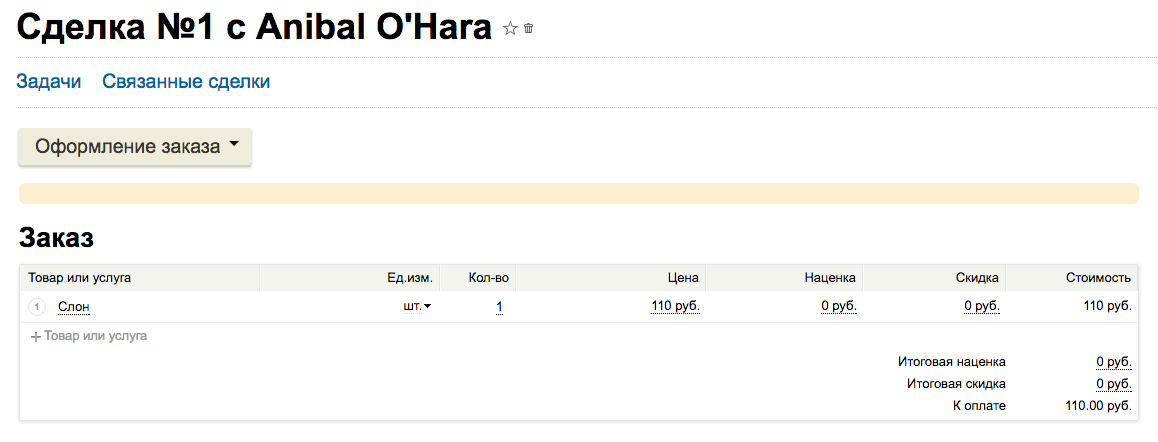Star this deal as favorite
1158x442 pixels.
[x=510, y=29]
